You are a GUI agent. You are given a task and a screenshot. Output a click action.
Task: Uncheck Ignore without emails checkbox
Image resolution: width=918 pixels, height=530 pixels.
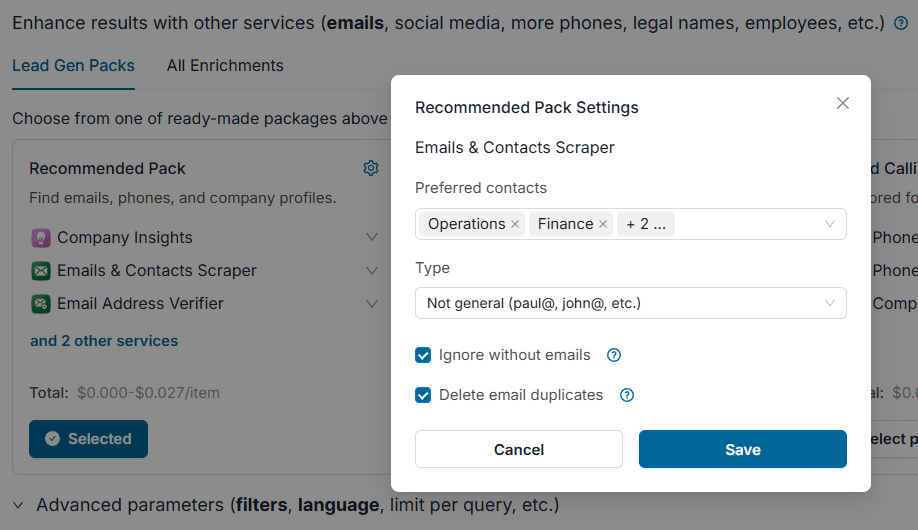pyautogui.click(x=423, y=355)
